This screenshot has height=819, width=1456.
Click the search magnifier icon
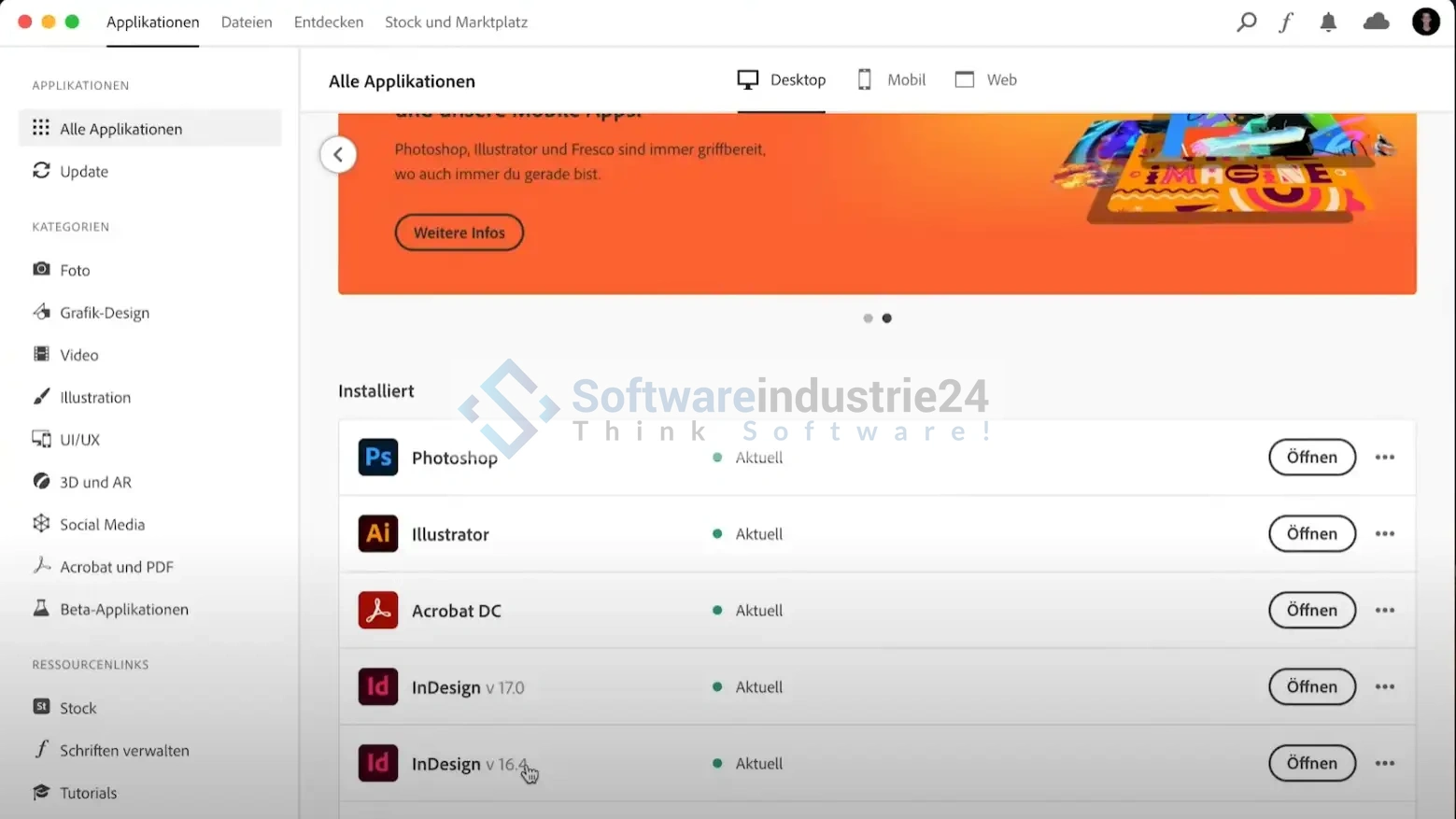(1246, 22)
